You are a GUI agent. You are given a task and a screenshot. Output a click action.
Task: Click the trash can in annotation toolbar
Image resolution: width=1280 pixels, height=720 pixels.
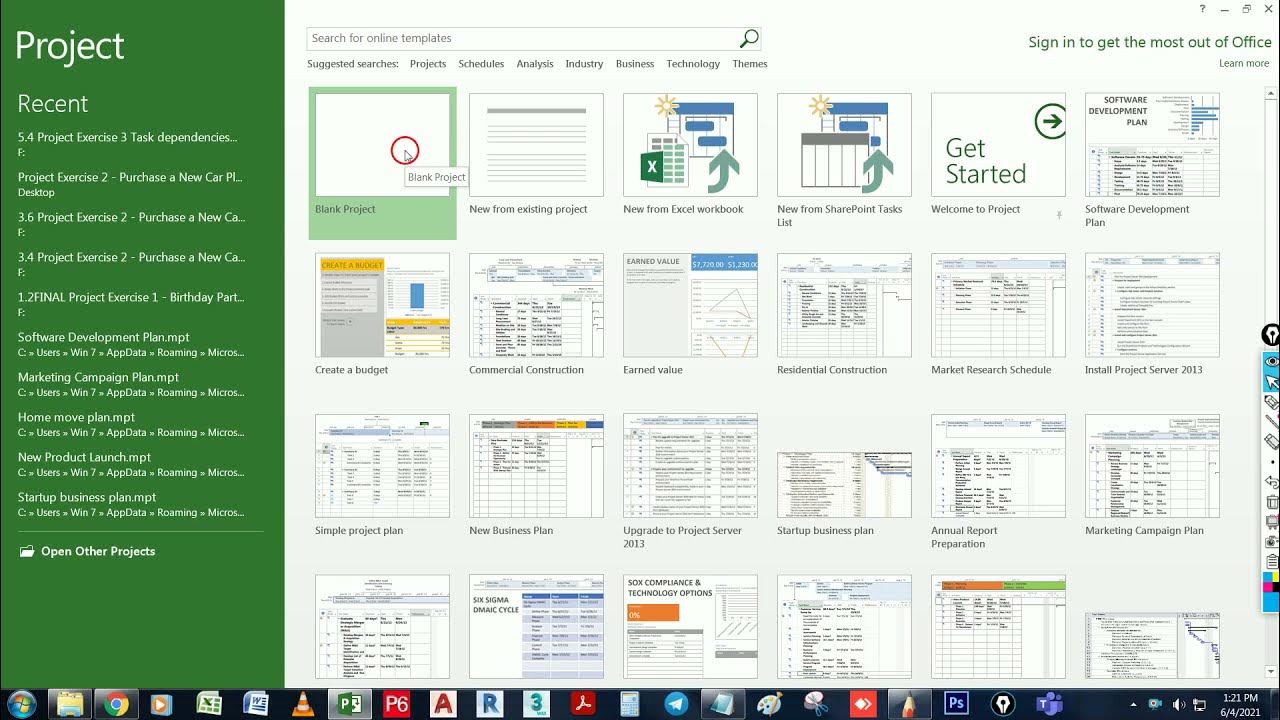click(1272, 502)
